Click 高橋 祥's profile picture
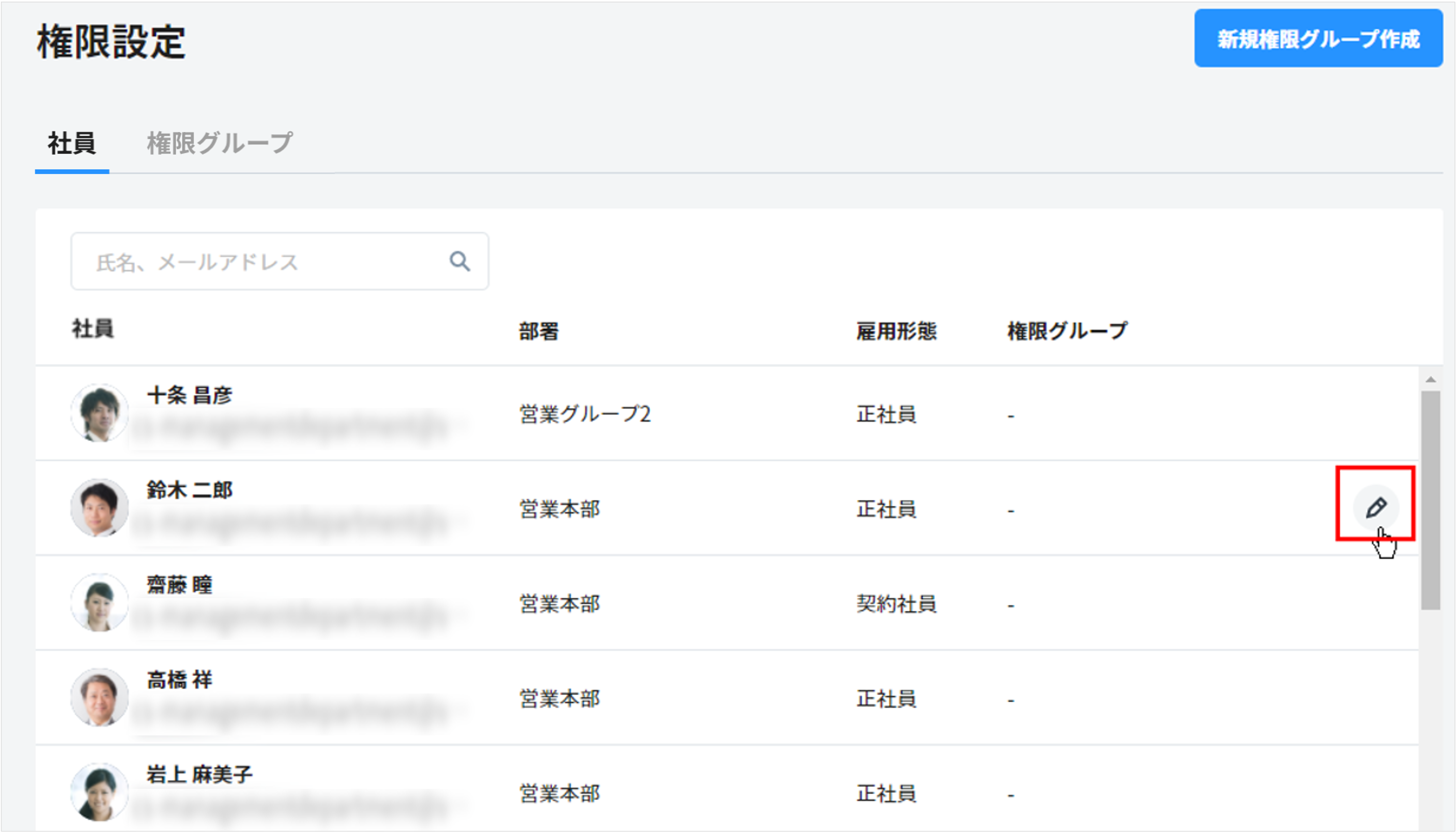 click(100, 697)
